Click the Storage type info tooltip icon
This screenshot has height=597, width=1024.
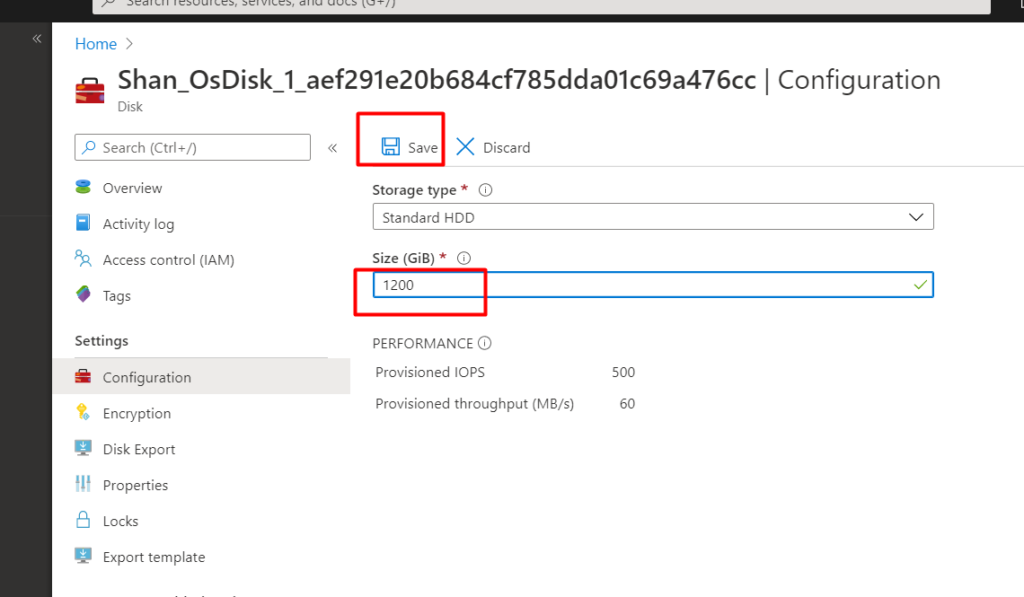485,190
